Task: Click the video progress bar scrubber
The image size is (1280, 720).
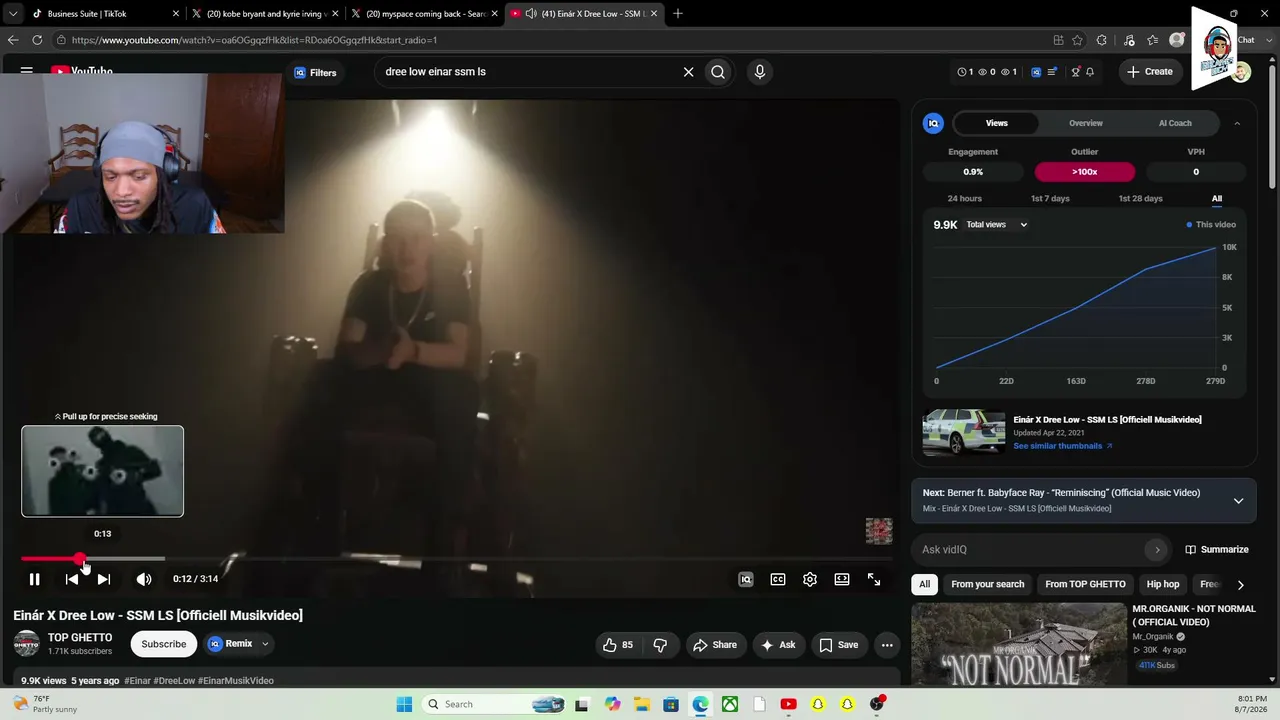Action: [80, 559]
